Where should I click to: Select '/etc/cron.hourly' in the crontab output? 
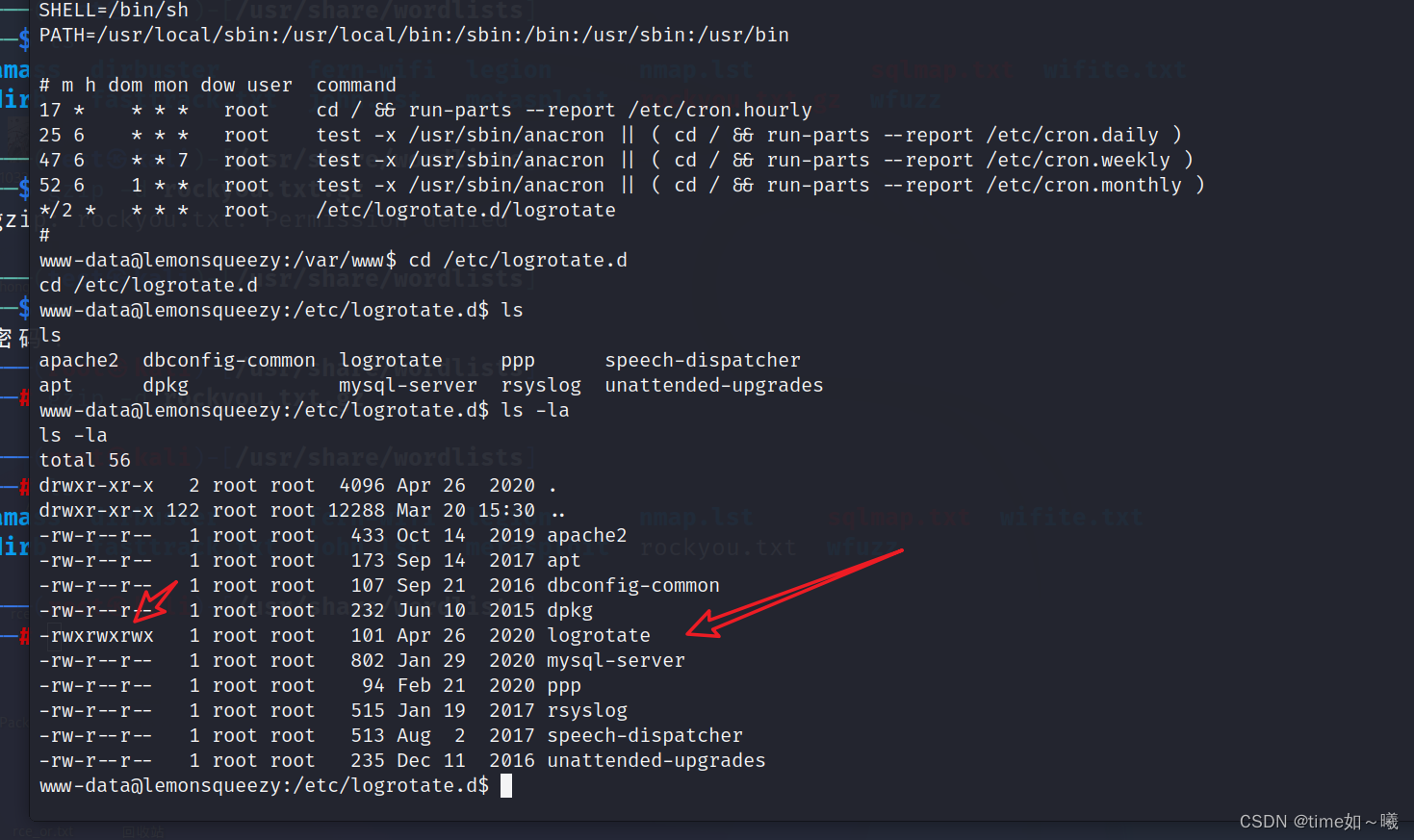point(720,111)
